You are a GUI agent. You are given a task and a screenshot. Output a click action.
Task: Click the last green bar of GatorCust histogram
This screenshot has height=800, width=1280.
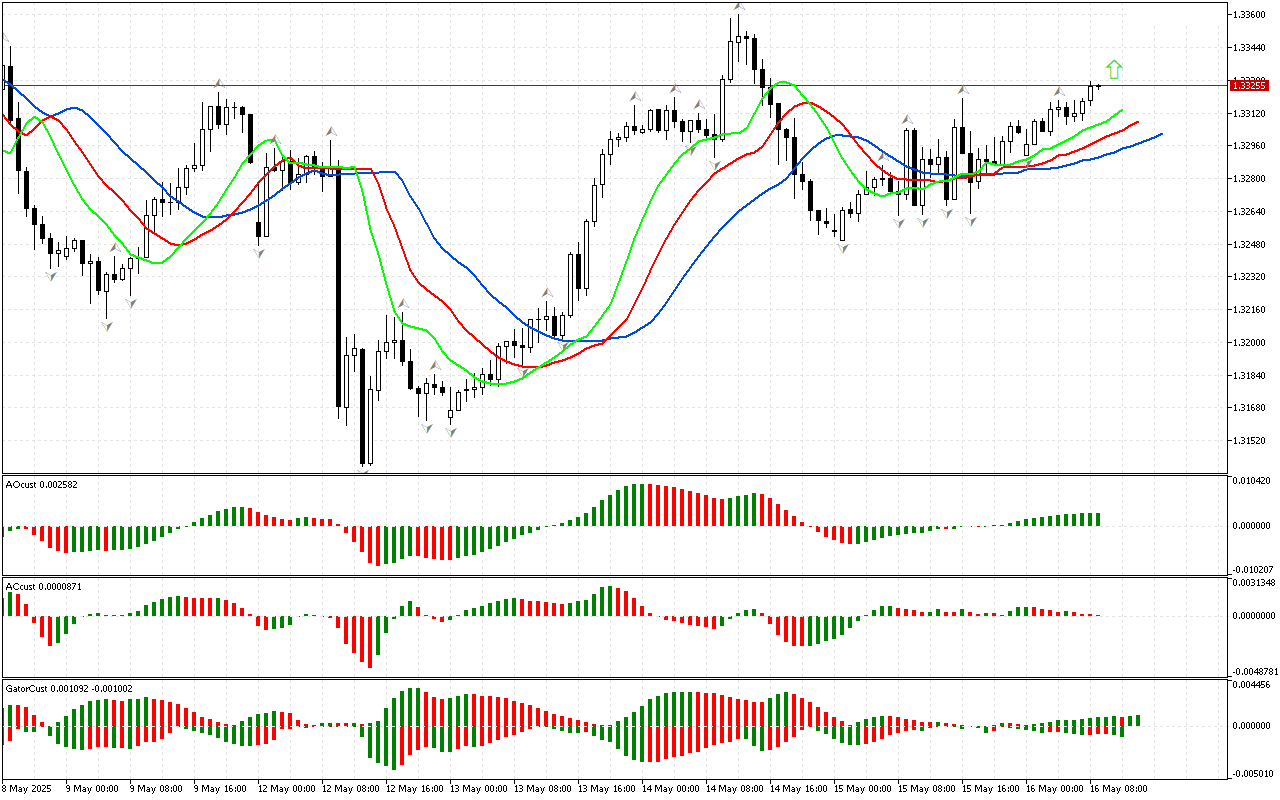1138,720
